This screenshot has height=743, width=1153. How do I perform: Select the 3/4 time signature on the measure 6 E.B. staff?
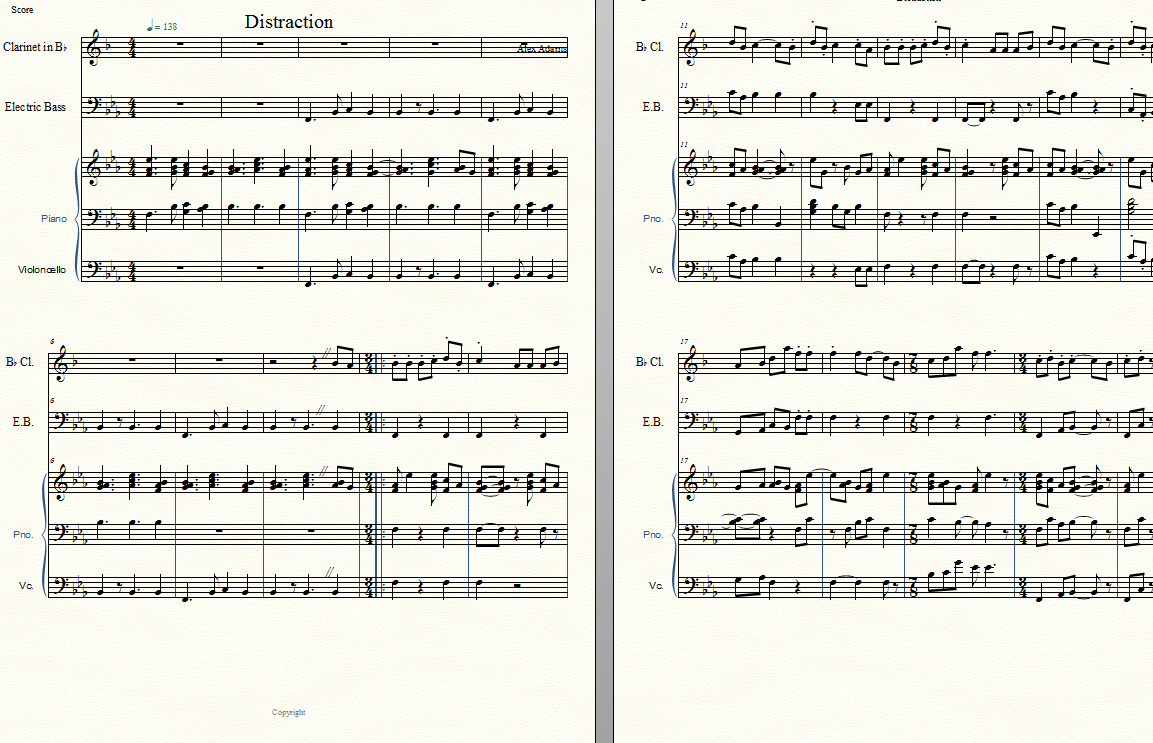tap(368, 423)
